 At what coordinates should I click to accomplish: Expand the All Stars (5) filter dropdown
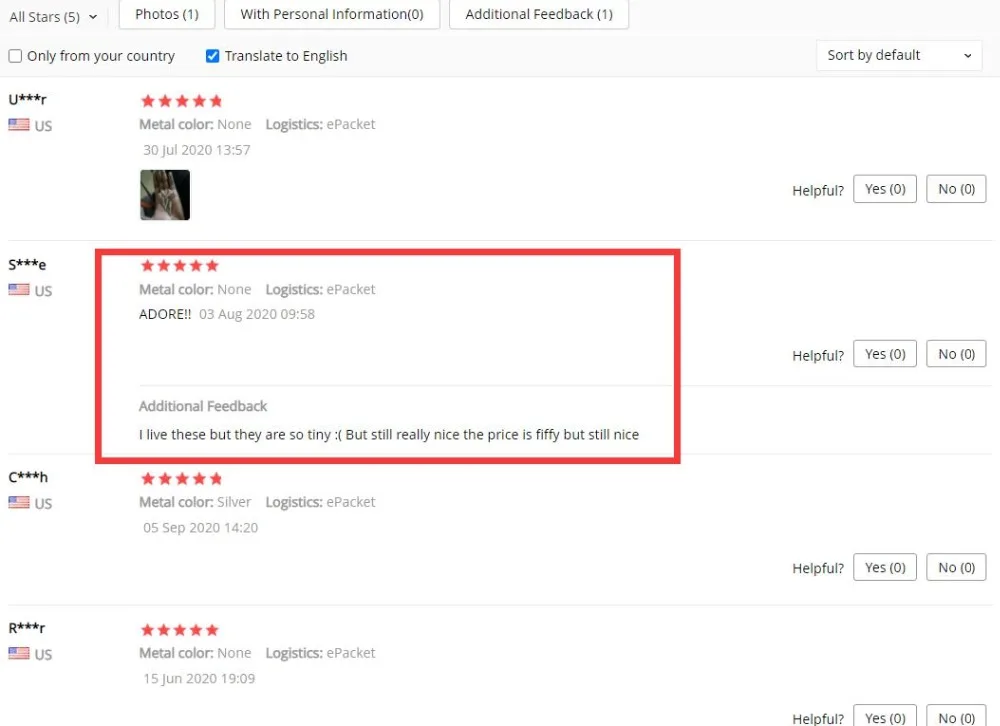53,17
